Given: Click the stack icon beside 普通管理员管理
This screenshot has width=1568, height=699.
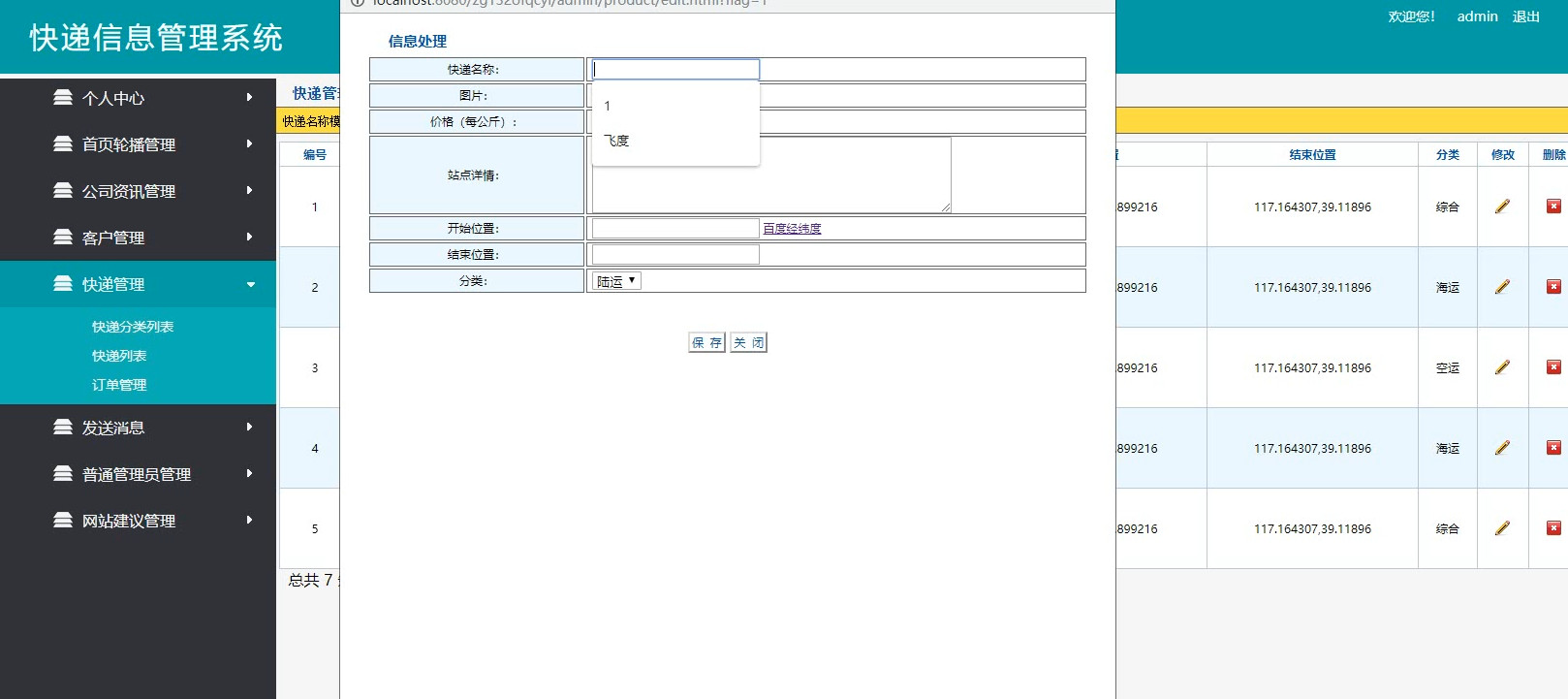Looking at the screenshot, I should tap(63, 473).
